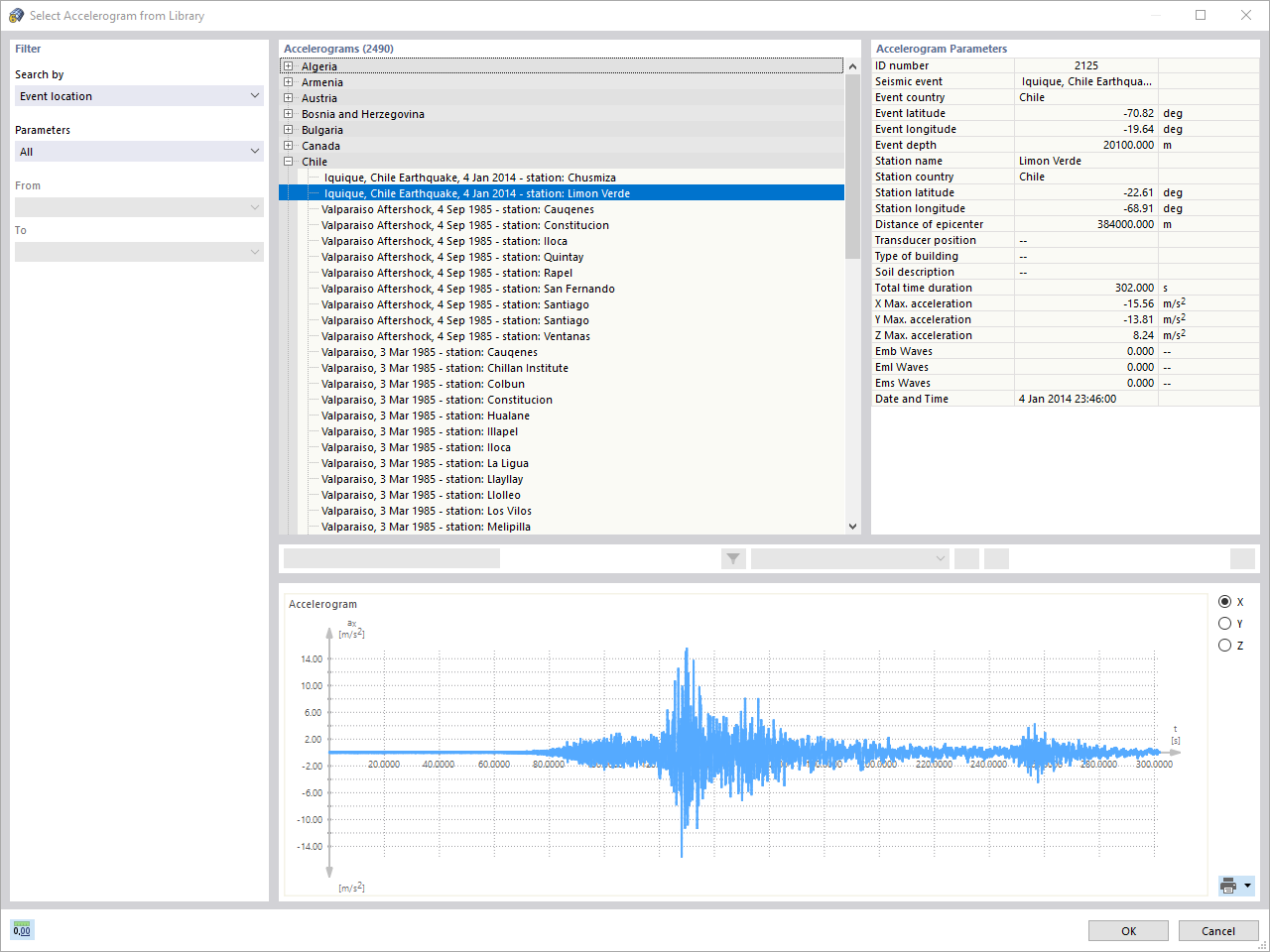Click the accelerogram list scroll-up arrow

[852, 66]
